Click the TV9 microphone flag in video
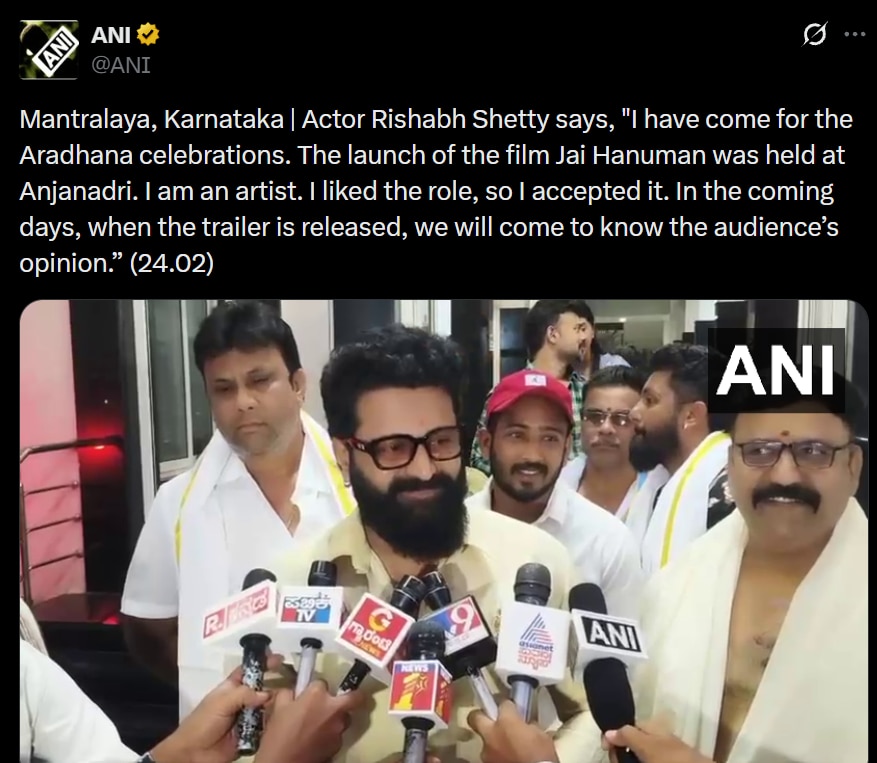 click(x=460, y=619)
